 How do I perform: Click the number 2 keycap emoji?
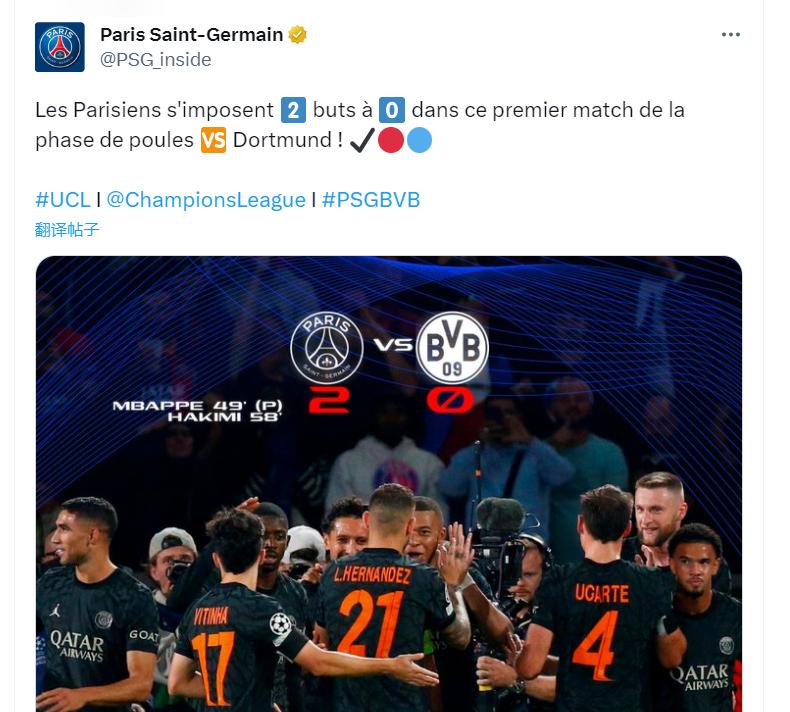point(293,110)
